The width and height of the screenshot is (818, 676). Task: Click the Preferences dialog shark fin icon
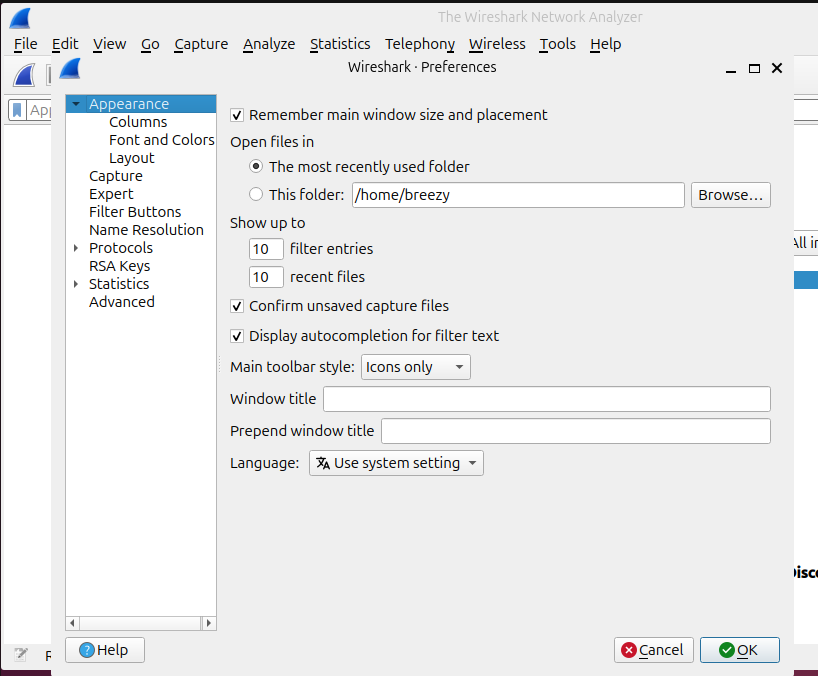point(70,68)
